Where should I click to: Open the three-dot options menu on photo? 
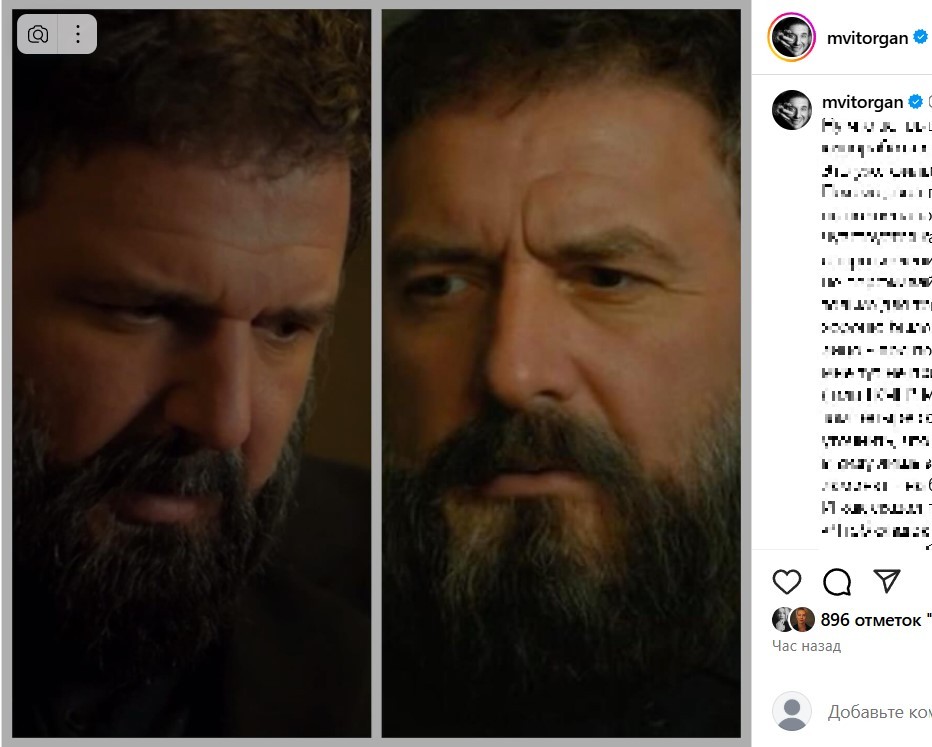click(77, 35)
